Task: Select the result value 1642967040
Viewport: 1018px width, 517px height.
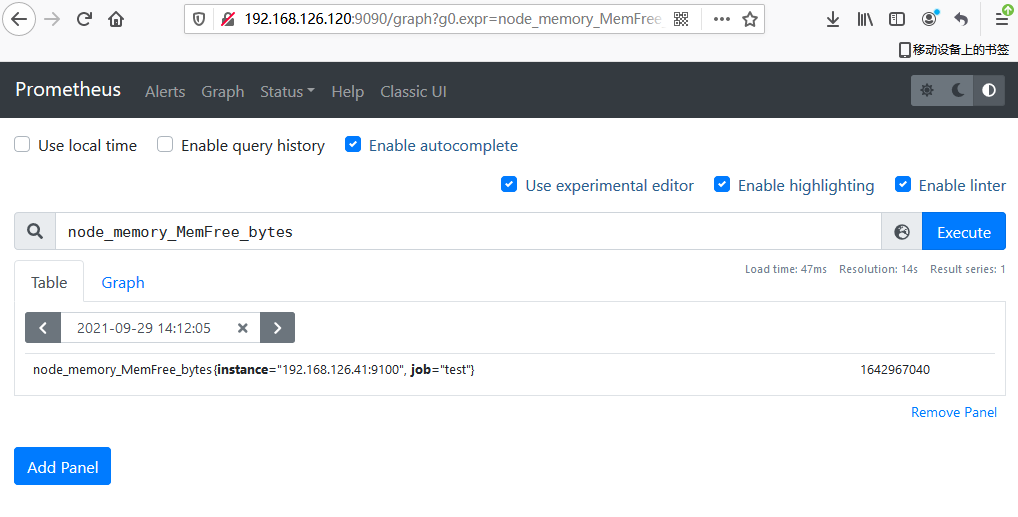Action: [x=895, y=370]
